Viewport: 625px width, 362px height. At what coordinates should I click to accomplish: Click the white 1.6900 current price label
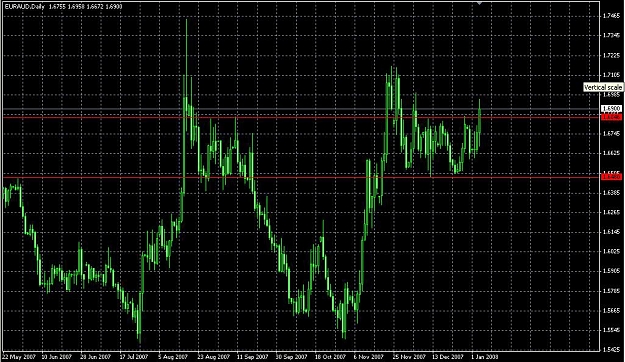[611, 108]
